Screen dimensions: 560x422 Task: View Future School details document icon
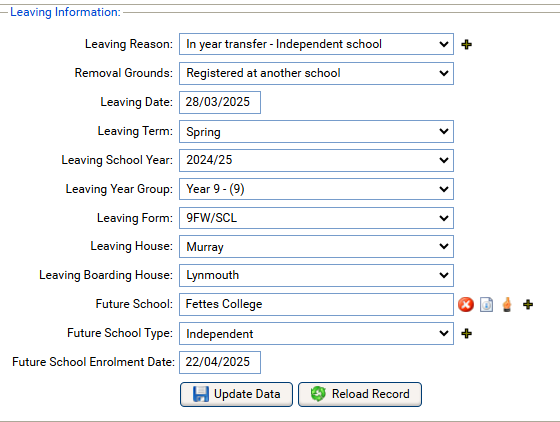tap(486, 305)
